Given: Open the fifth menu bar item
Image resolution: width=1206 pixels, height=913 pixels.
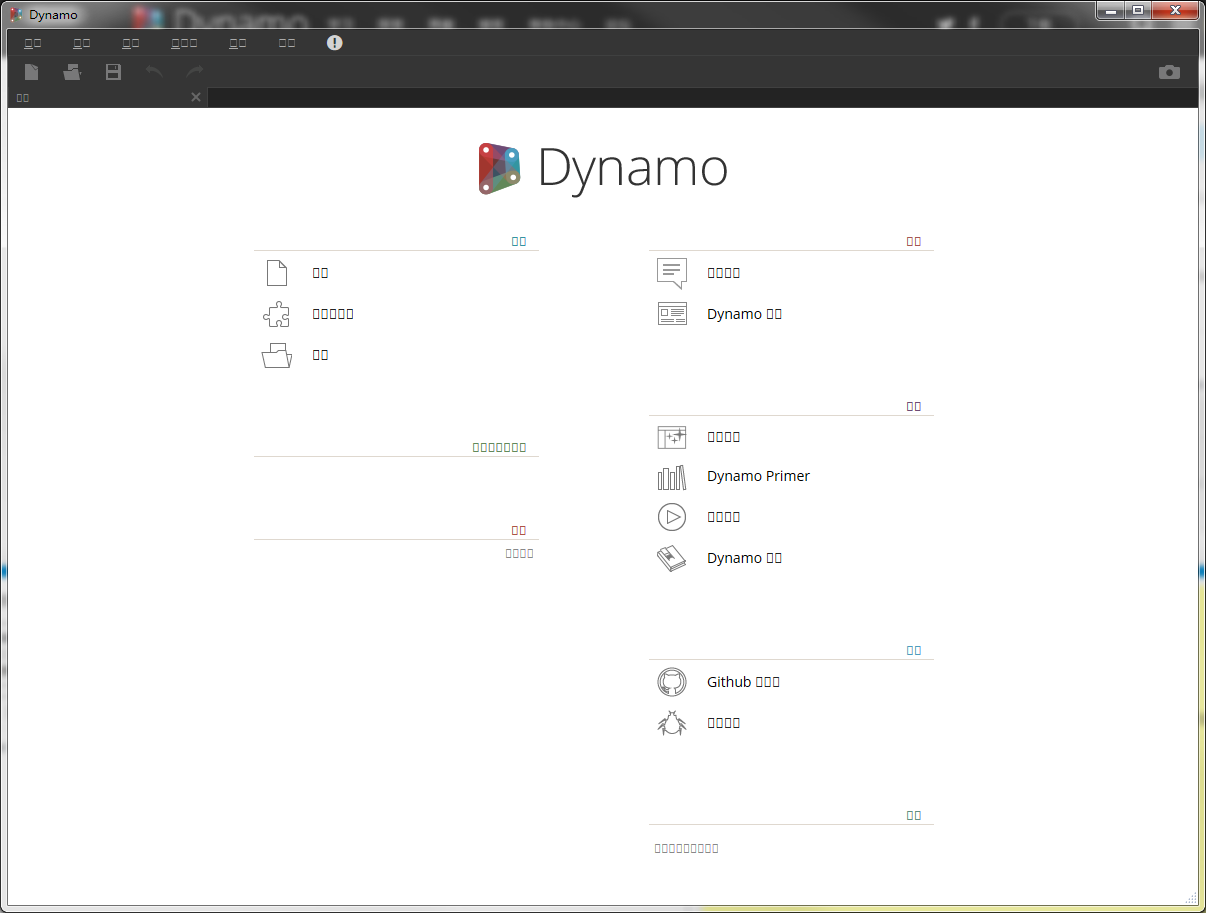Looking at the screenshot, I should coord(238,43).
